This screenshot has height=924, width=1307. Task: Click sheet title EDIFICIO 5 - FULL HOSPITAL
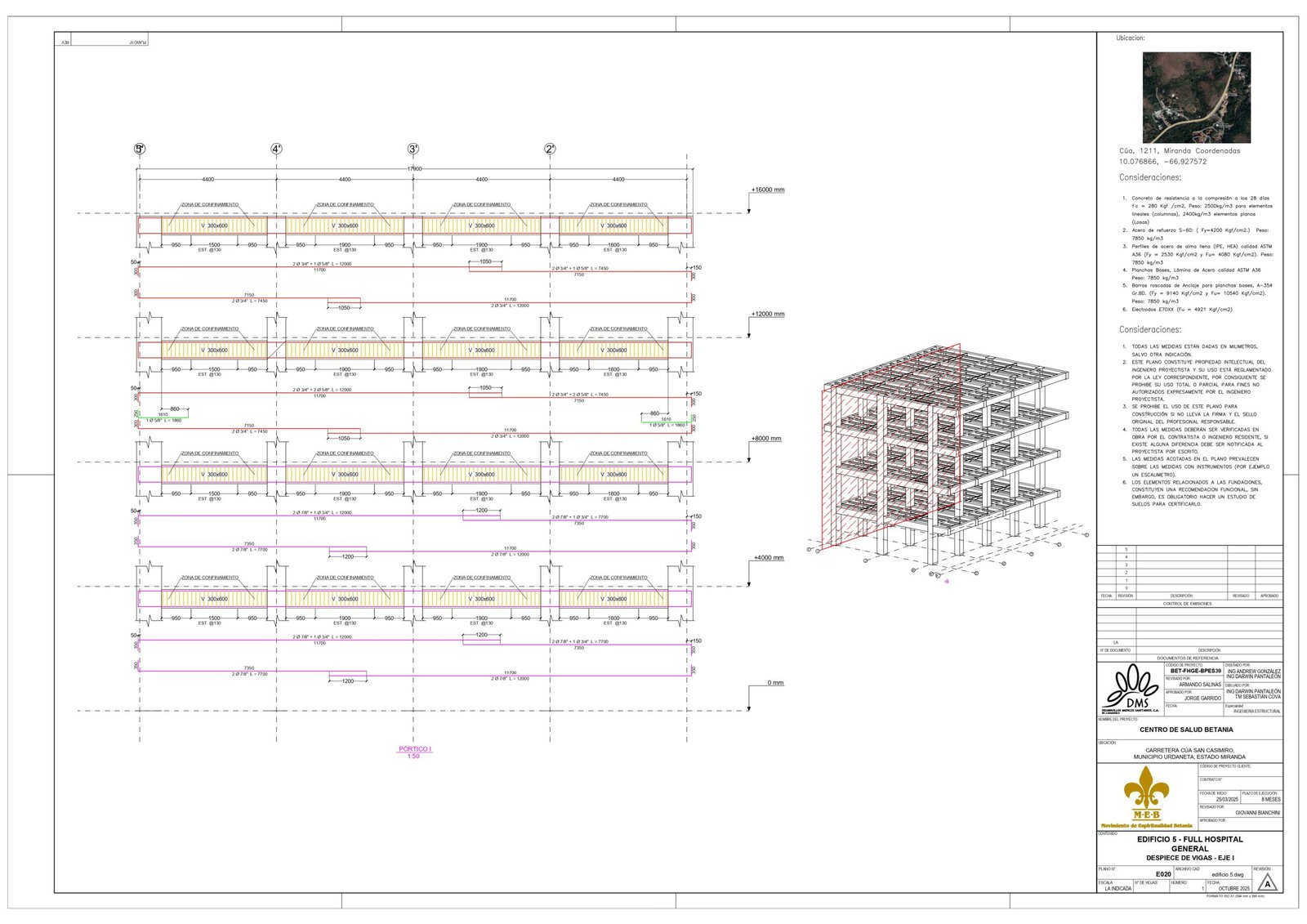click(x=1190, y=839)
